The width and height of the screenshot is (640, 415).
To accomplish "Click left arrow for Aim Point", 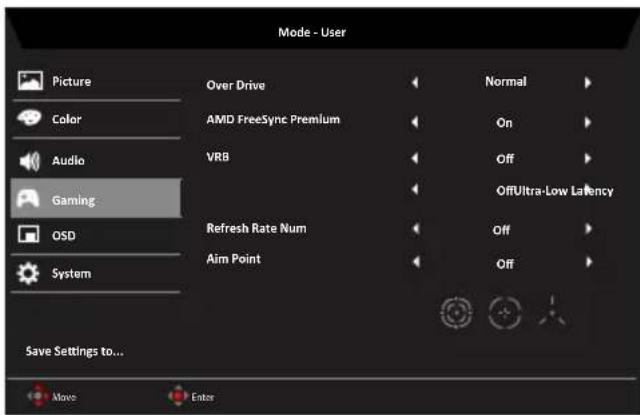I will coord(416,262).
